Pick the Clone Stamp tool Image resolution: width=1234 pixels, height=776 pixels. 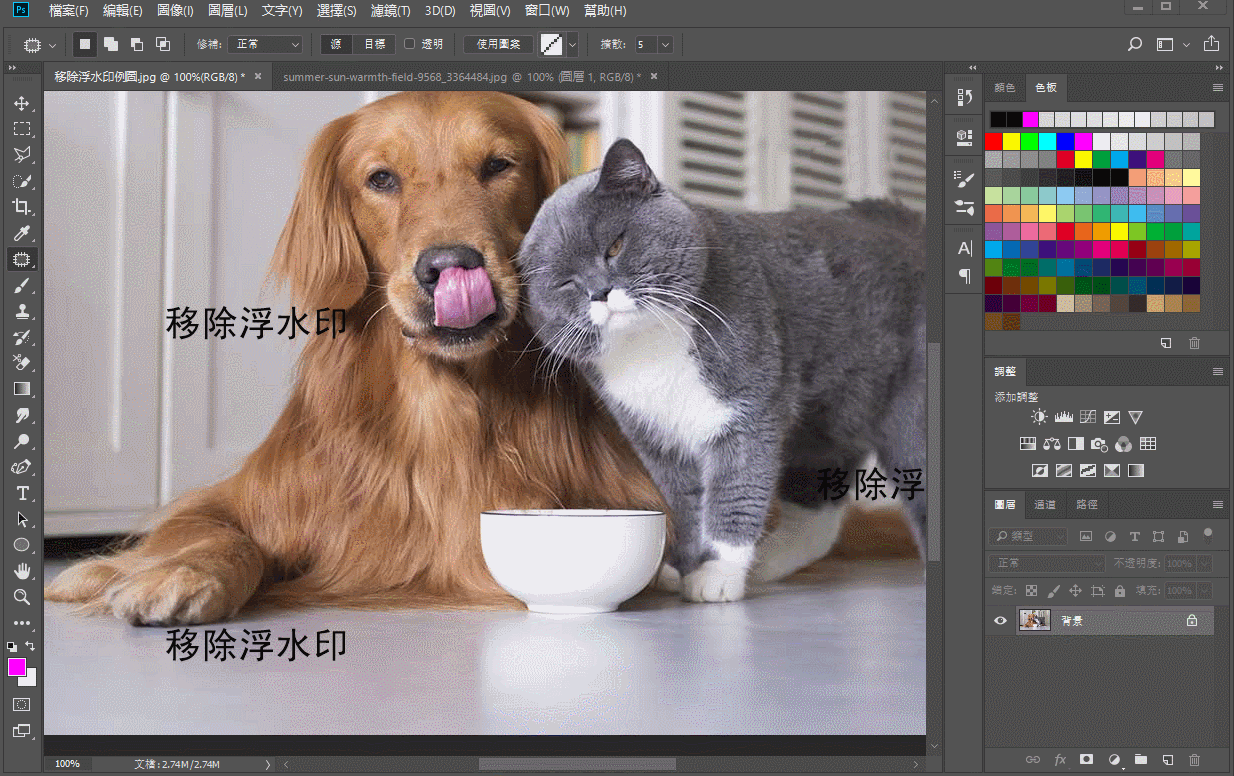[21, 311]
